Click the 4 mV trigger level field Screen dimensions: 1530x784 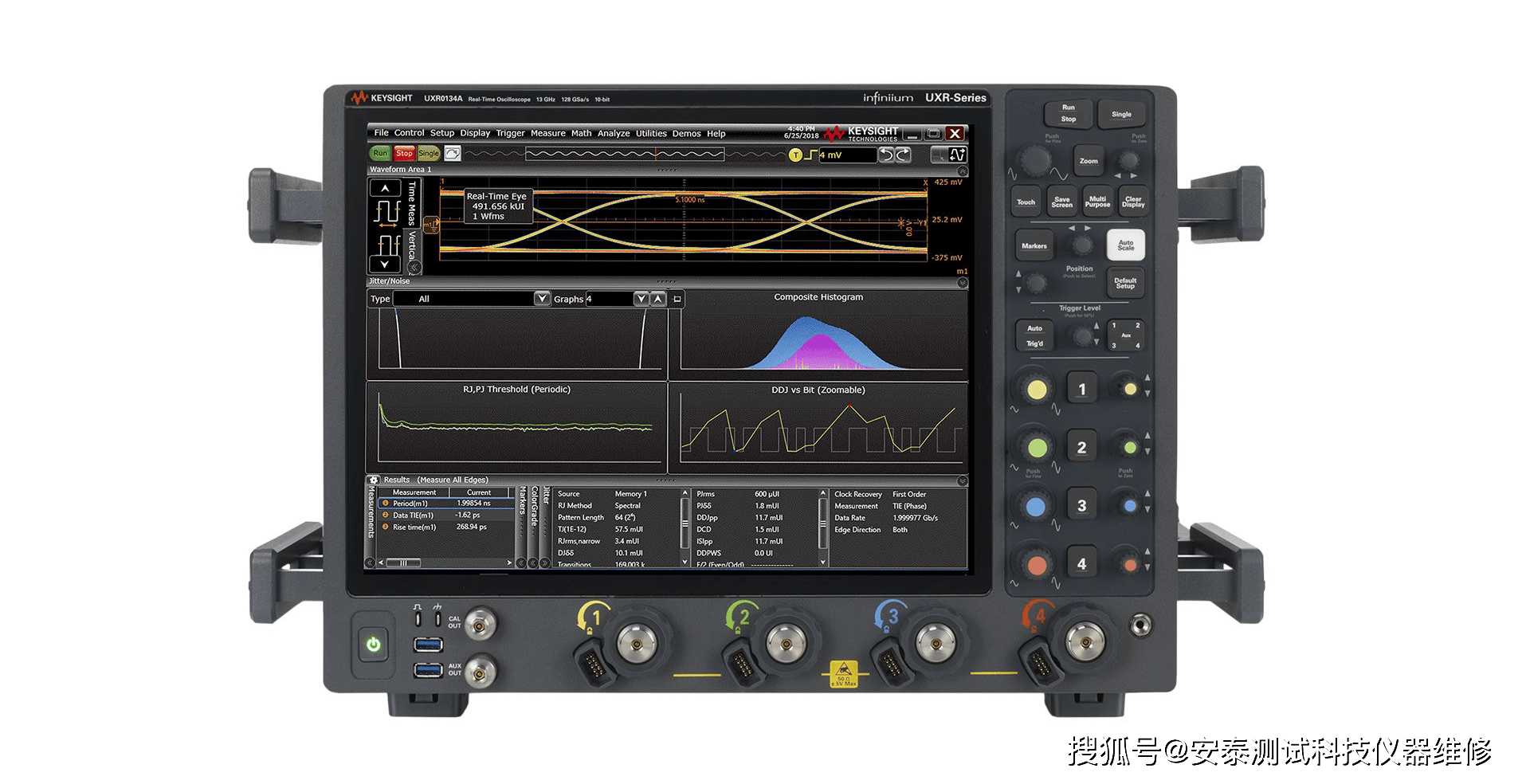tap(847, 155)
